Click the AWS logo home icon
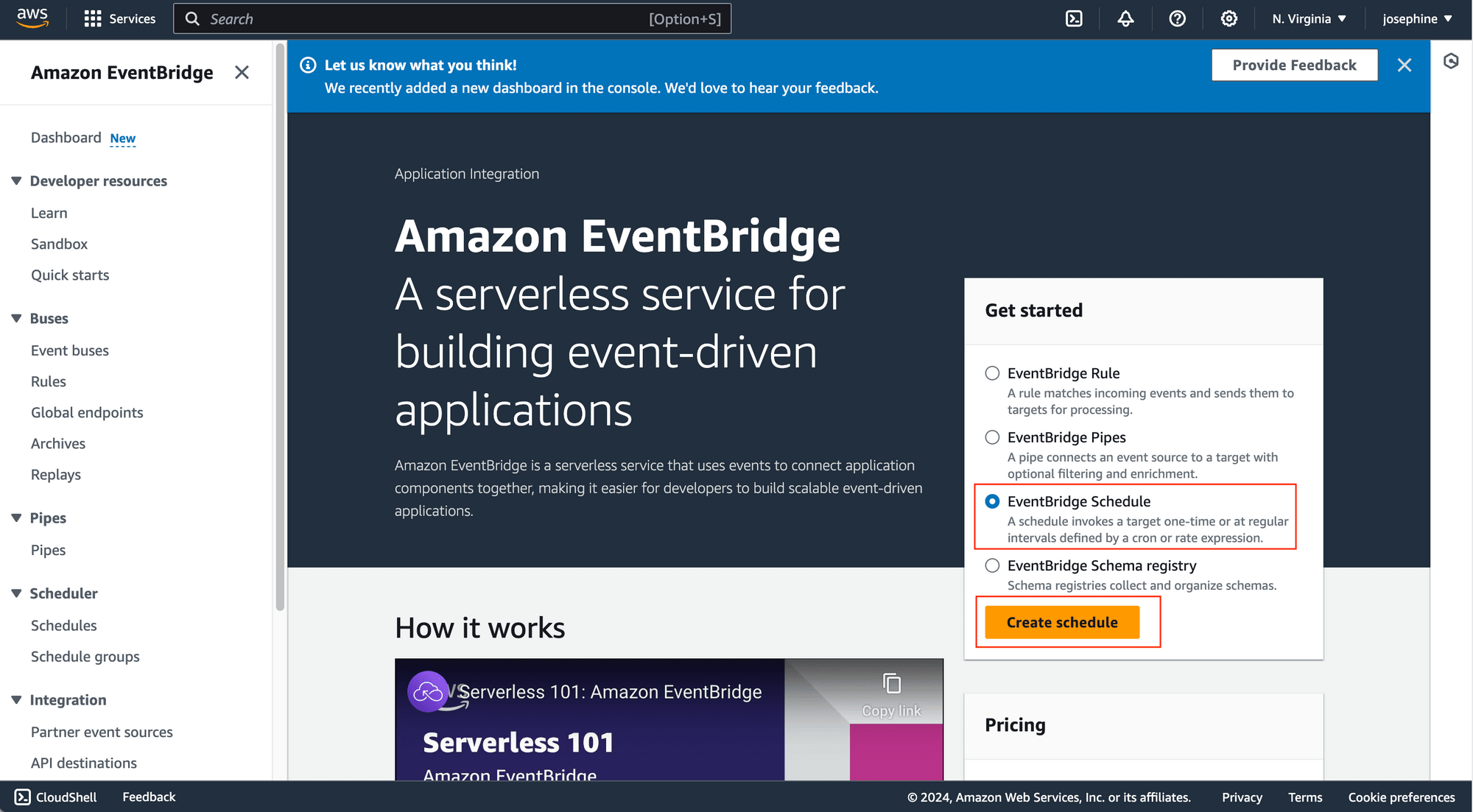Image resolution: width=1473 pixels, height=812 pixels. click(32, 18)
